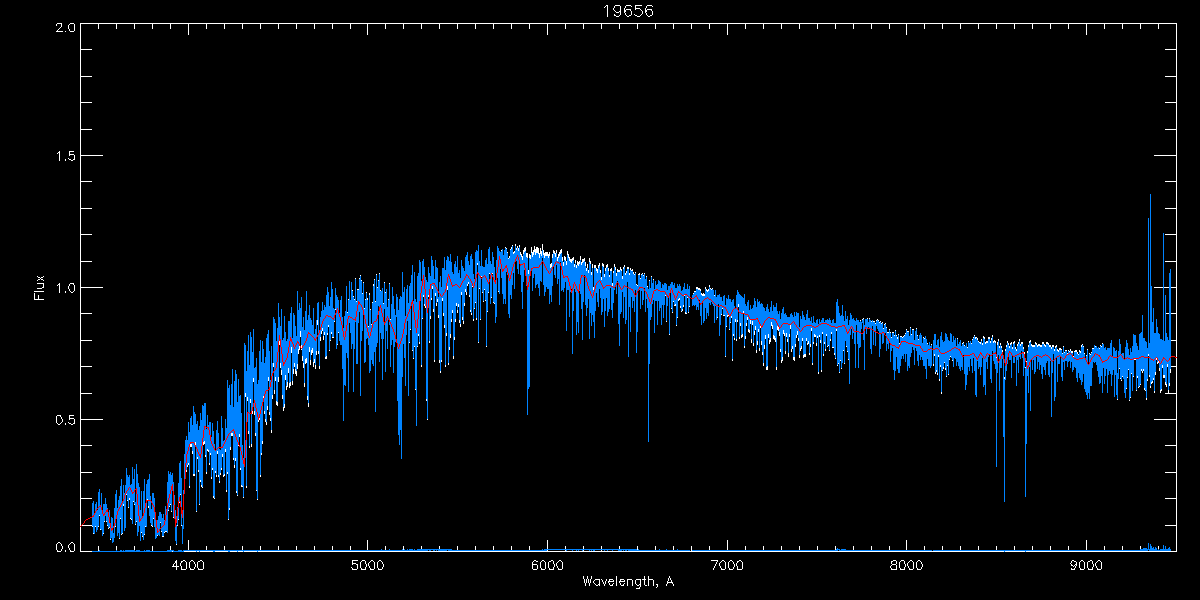Viewport: 1200px width, 600px height.
Task: Click the deep absorption line near 6560 Å
Action: [648, 438]
